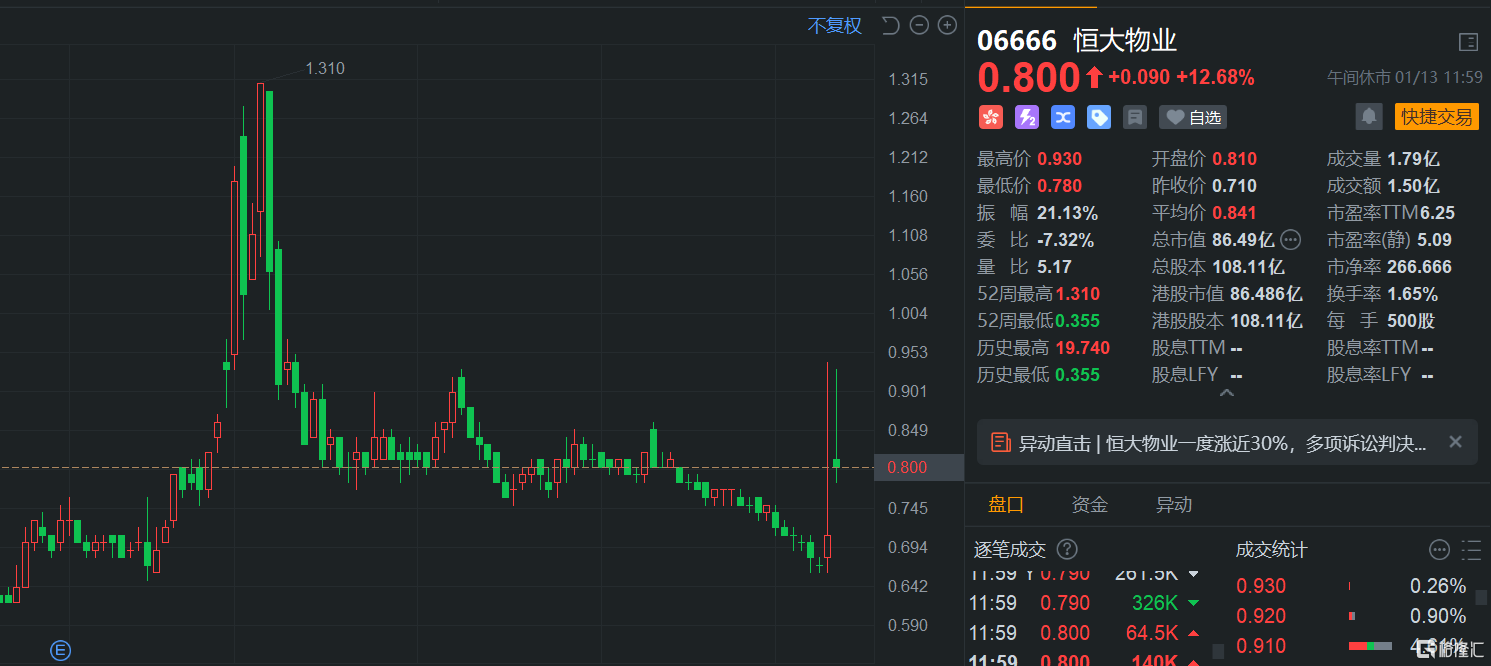Image resolution: width=1491 pixels, height=666 pixels.
Task: Zoom out the candlestick chart
Action: tap(919, 26)
